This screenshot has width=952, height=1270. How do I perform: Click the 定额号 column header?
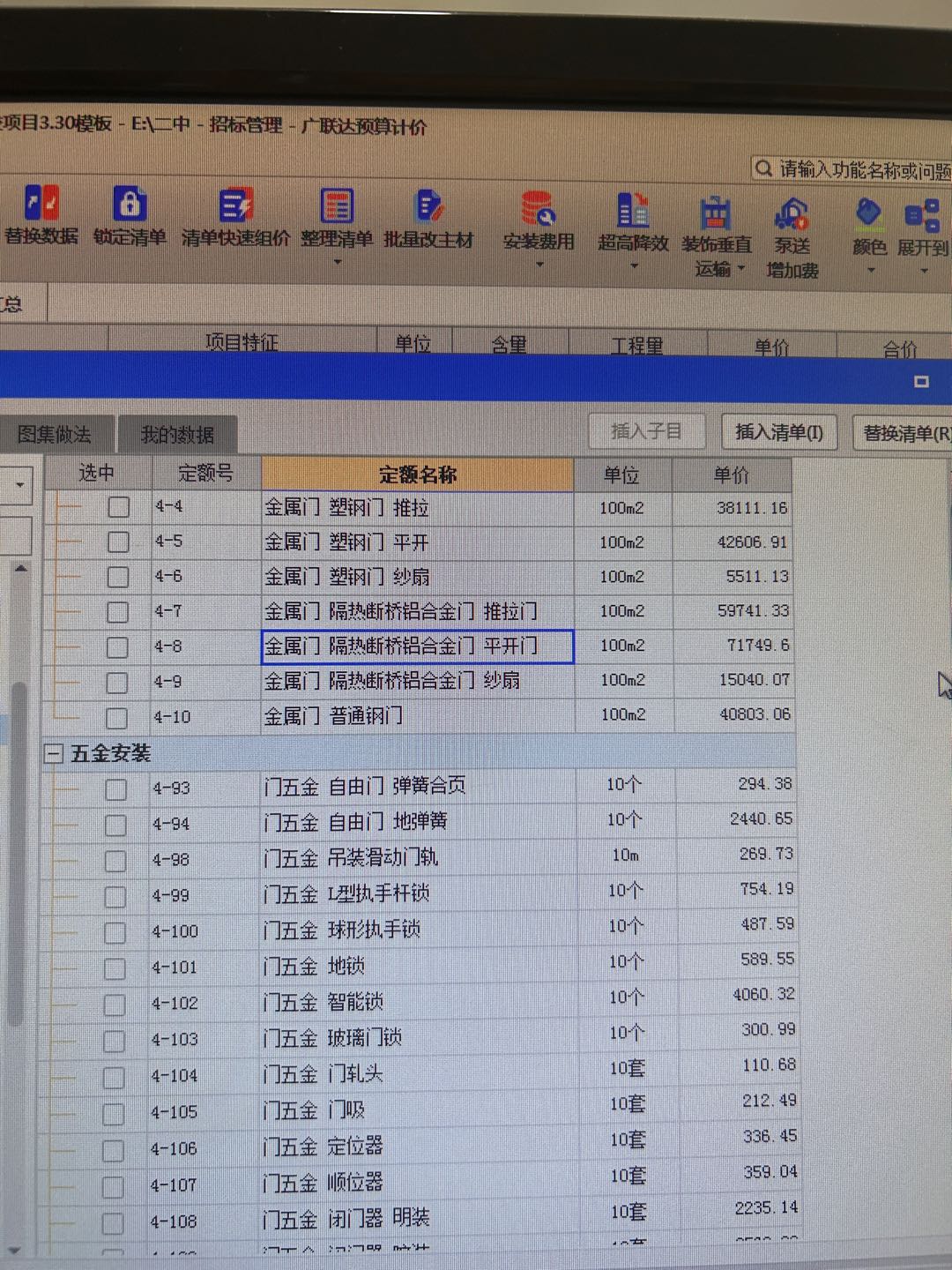coord(206,474)
